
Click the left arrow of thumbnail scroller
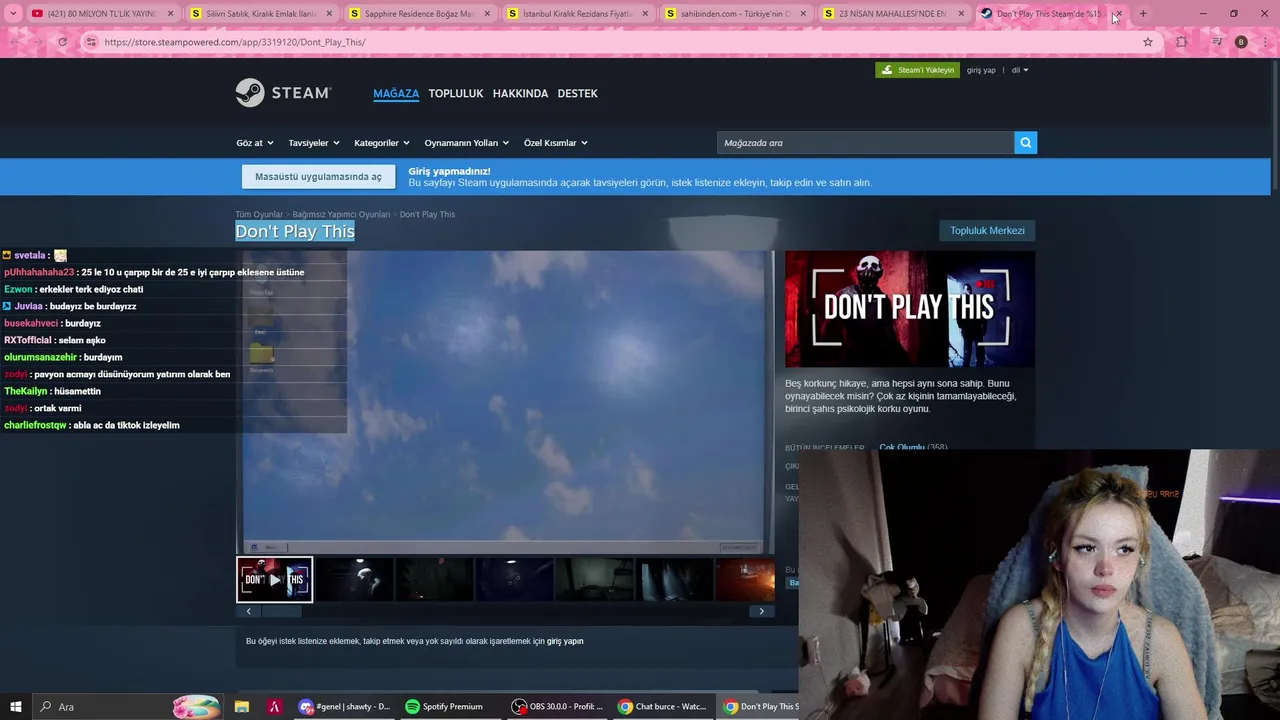point(248,611)
